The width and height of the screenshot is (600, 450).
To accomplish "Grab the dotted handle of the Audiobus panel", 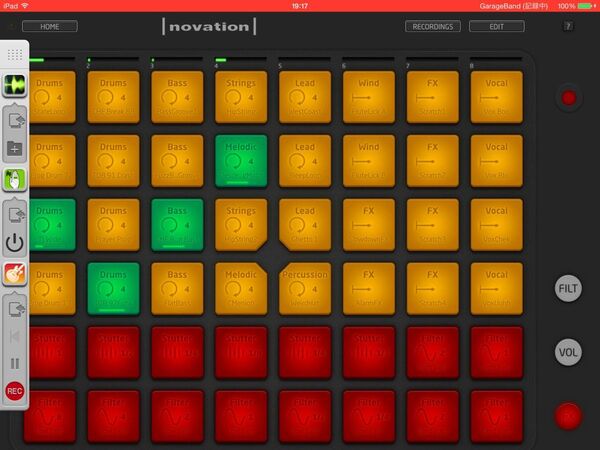I will pos(15,55).
